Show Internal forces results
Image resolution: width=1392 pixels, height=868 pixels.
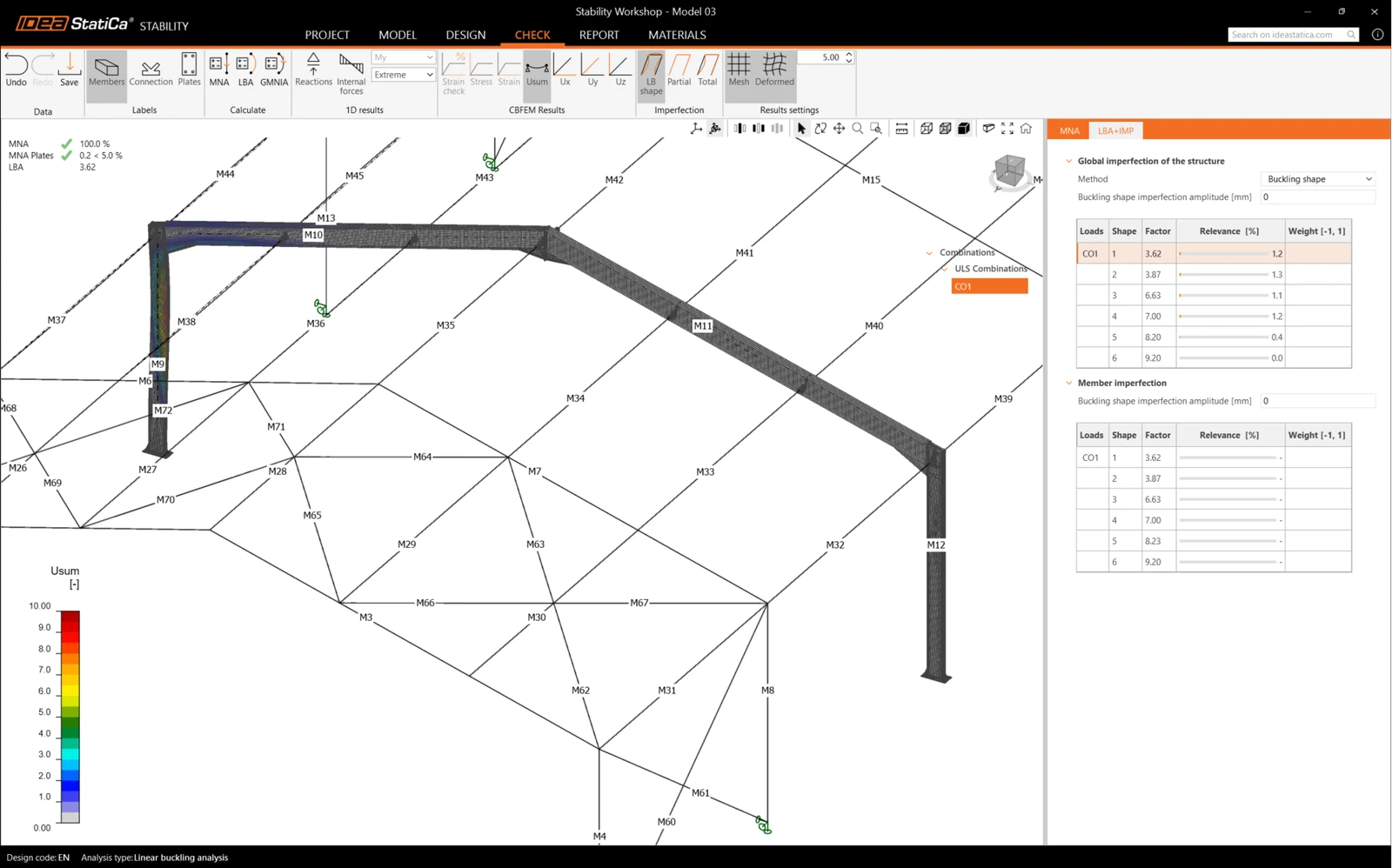click(351, 74)
